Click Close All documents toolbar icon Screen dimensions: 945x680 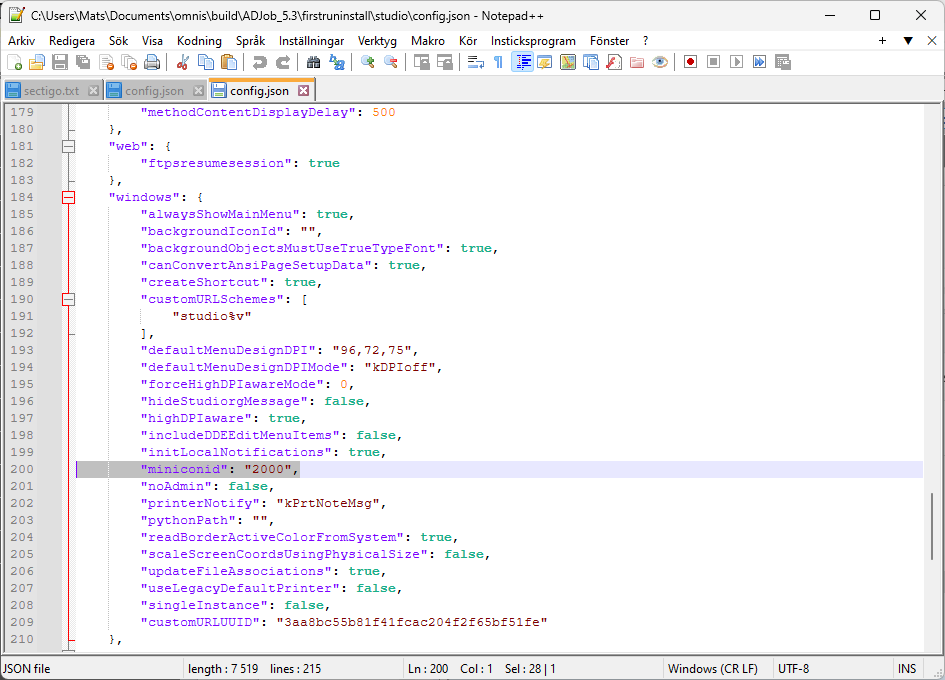(130, 62)
